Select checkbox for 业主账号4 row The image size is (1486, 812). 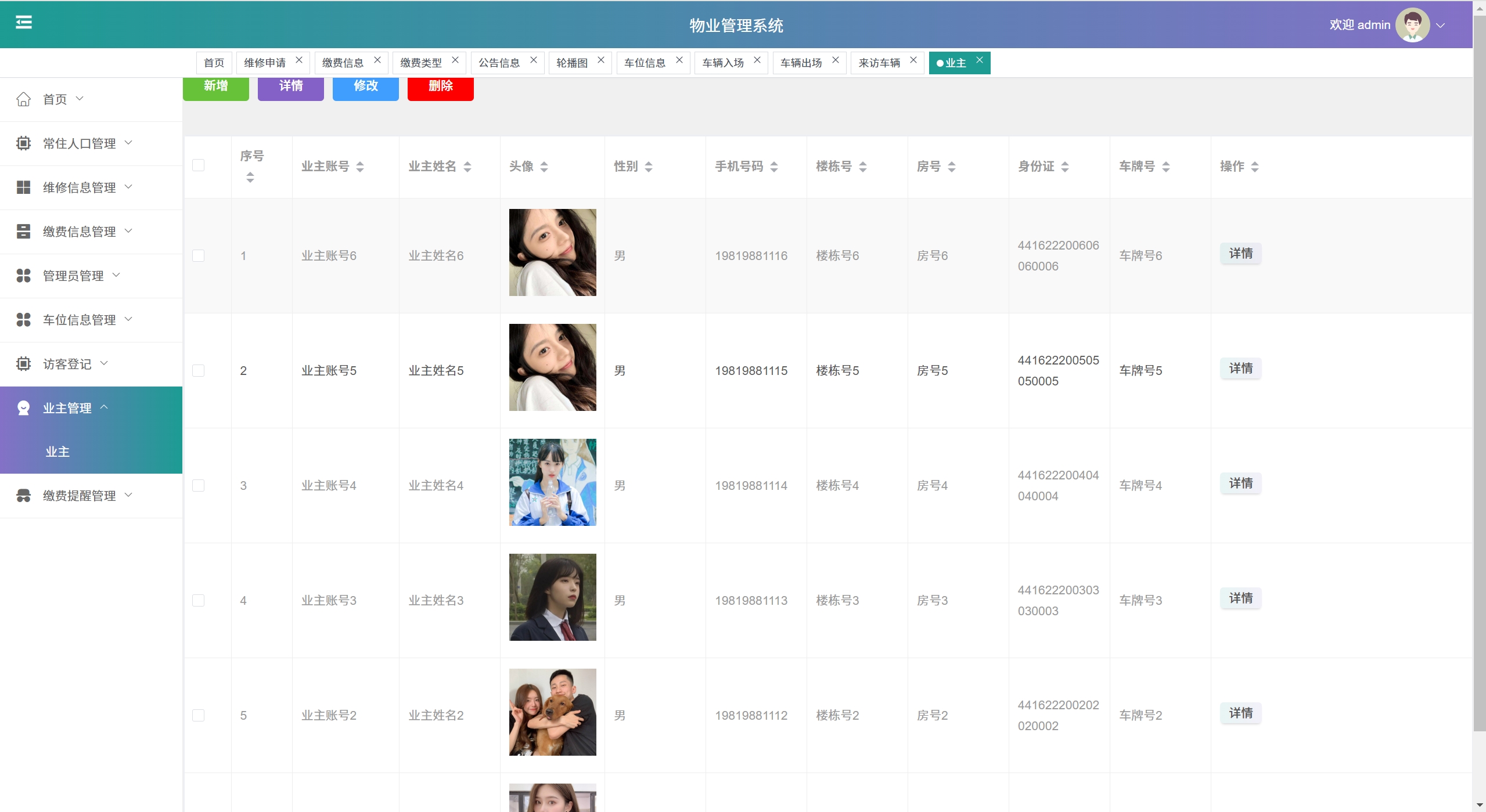click(199, 486)
